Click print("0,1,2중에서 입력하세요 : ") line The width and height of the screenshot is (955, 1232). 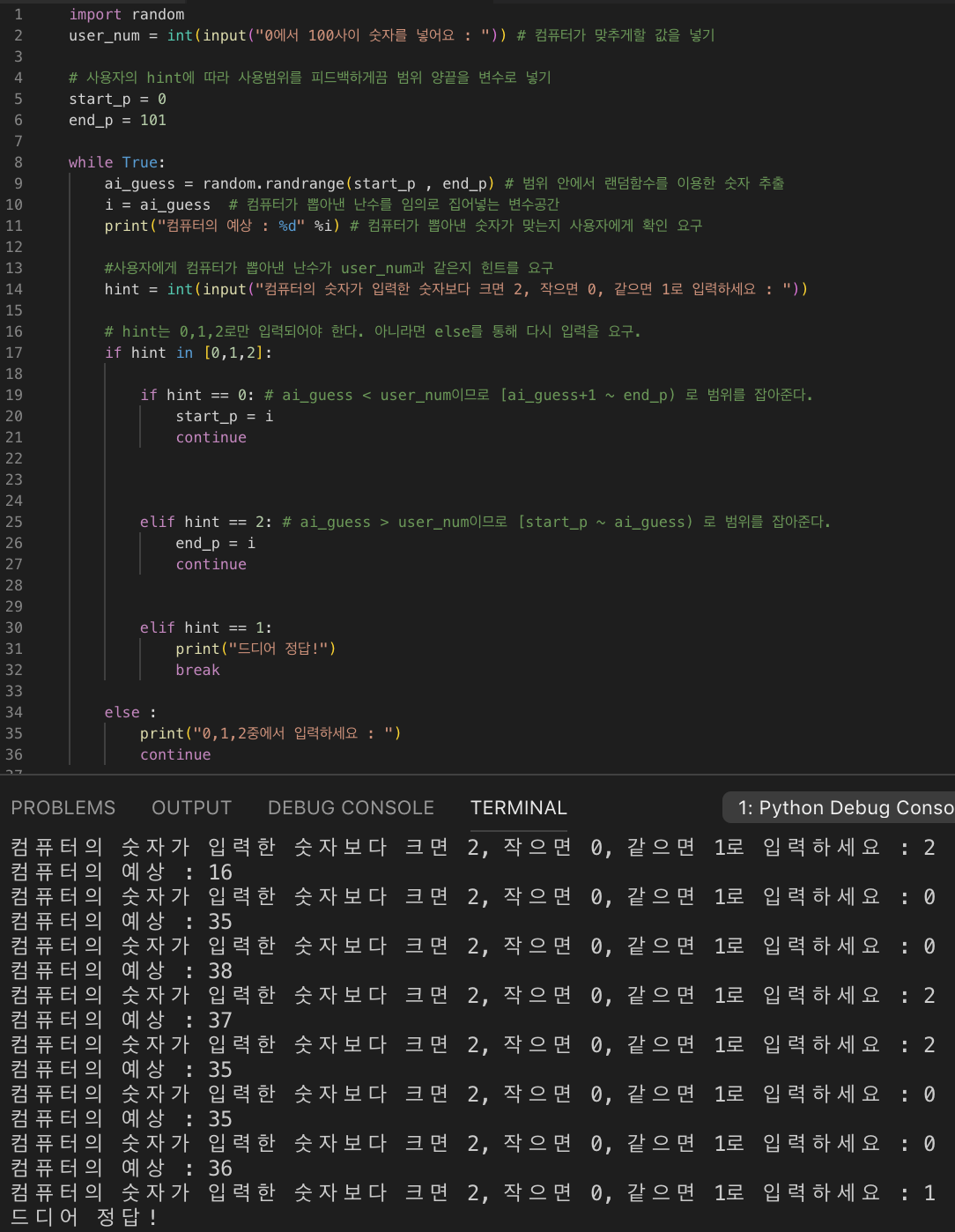(x=270, y=733)
